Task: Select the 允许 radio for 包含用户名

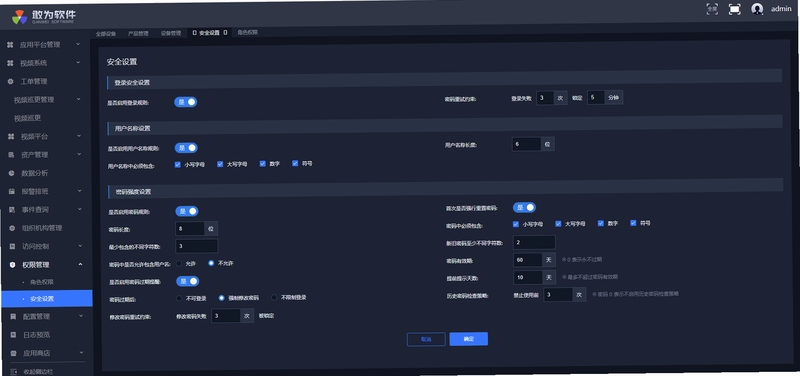Action: pyautogui.click(x=179, y=263)
